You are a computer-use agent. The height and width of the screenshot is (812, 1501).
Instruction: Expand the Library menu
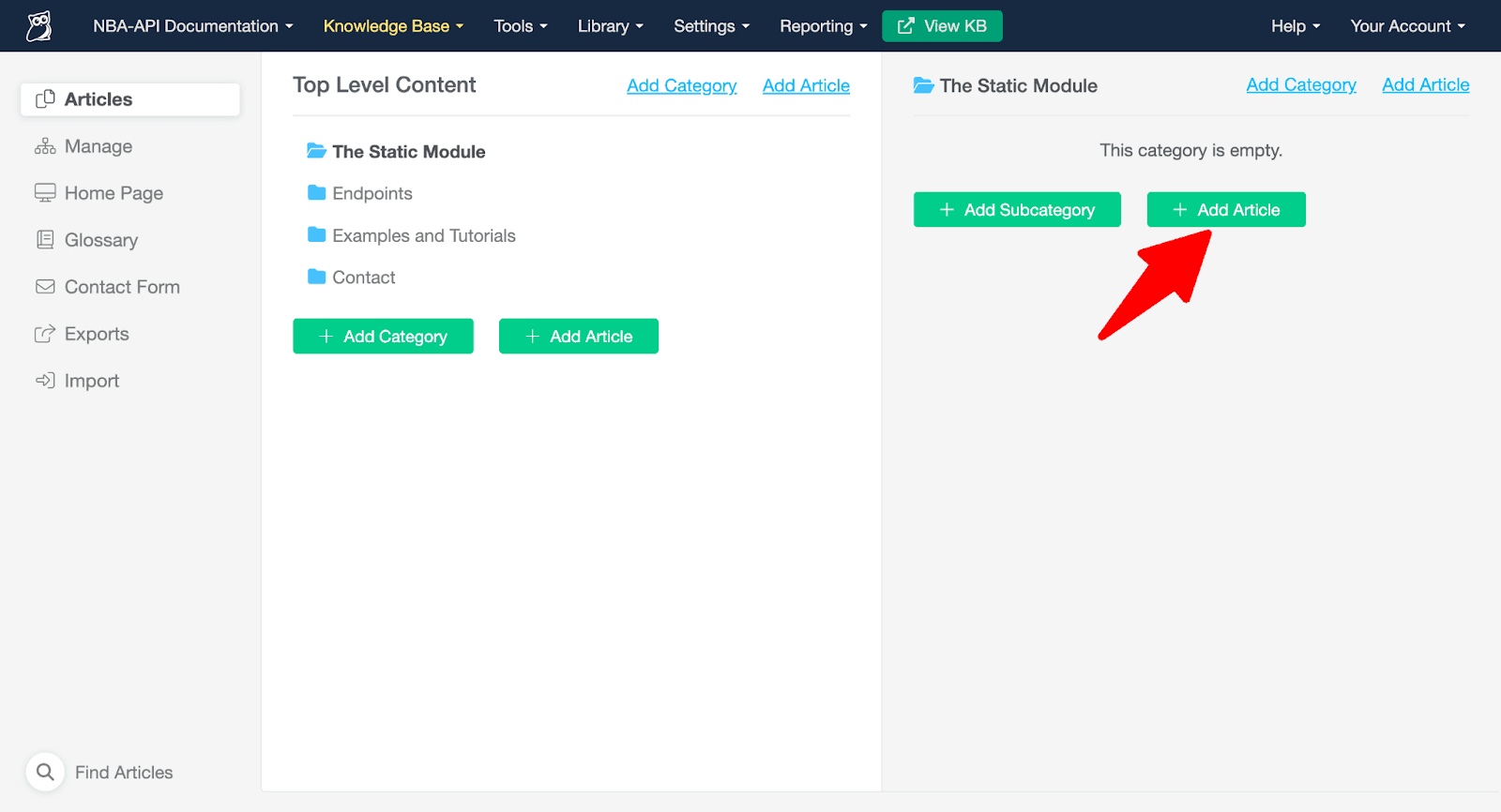[611, 26]
